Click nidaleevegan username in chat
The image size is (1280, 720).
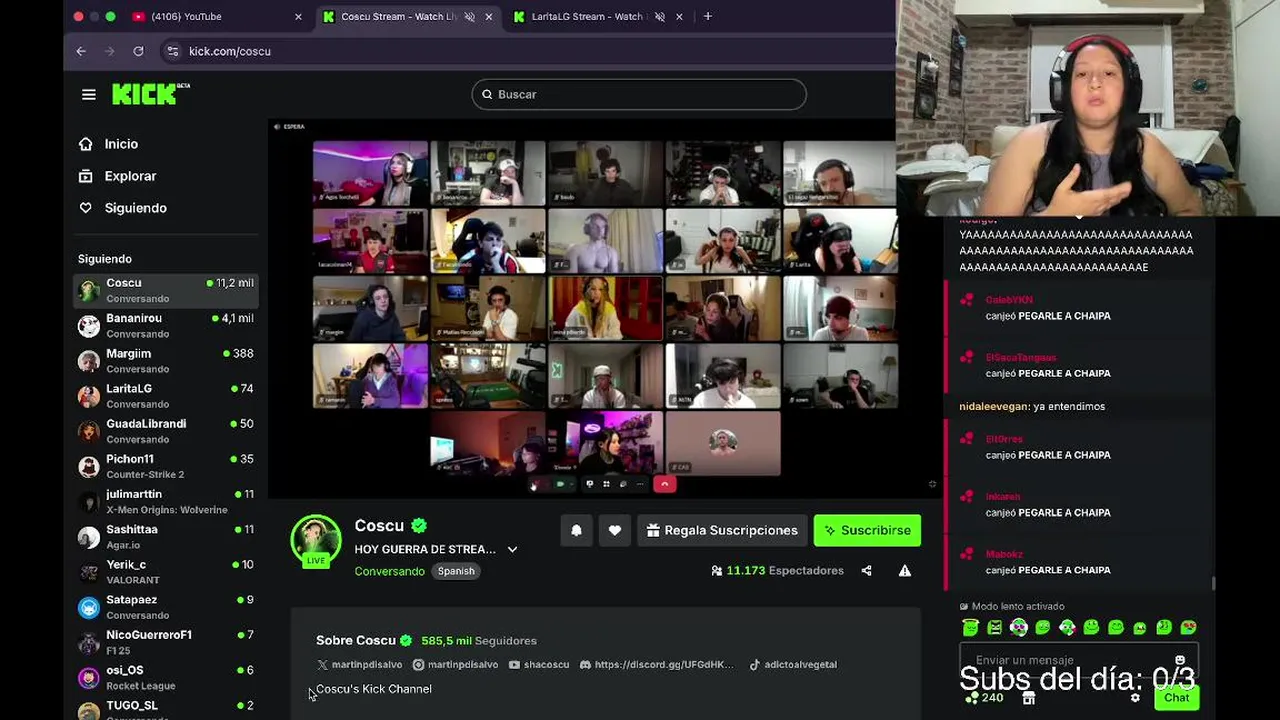[993, 407]
